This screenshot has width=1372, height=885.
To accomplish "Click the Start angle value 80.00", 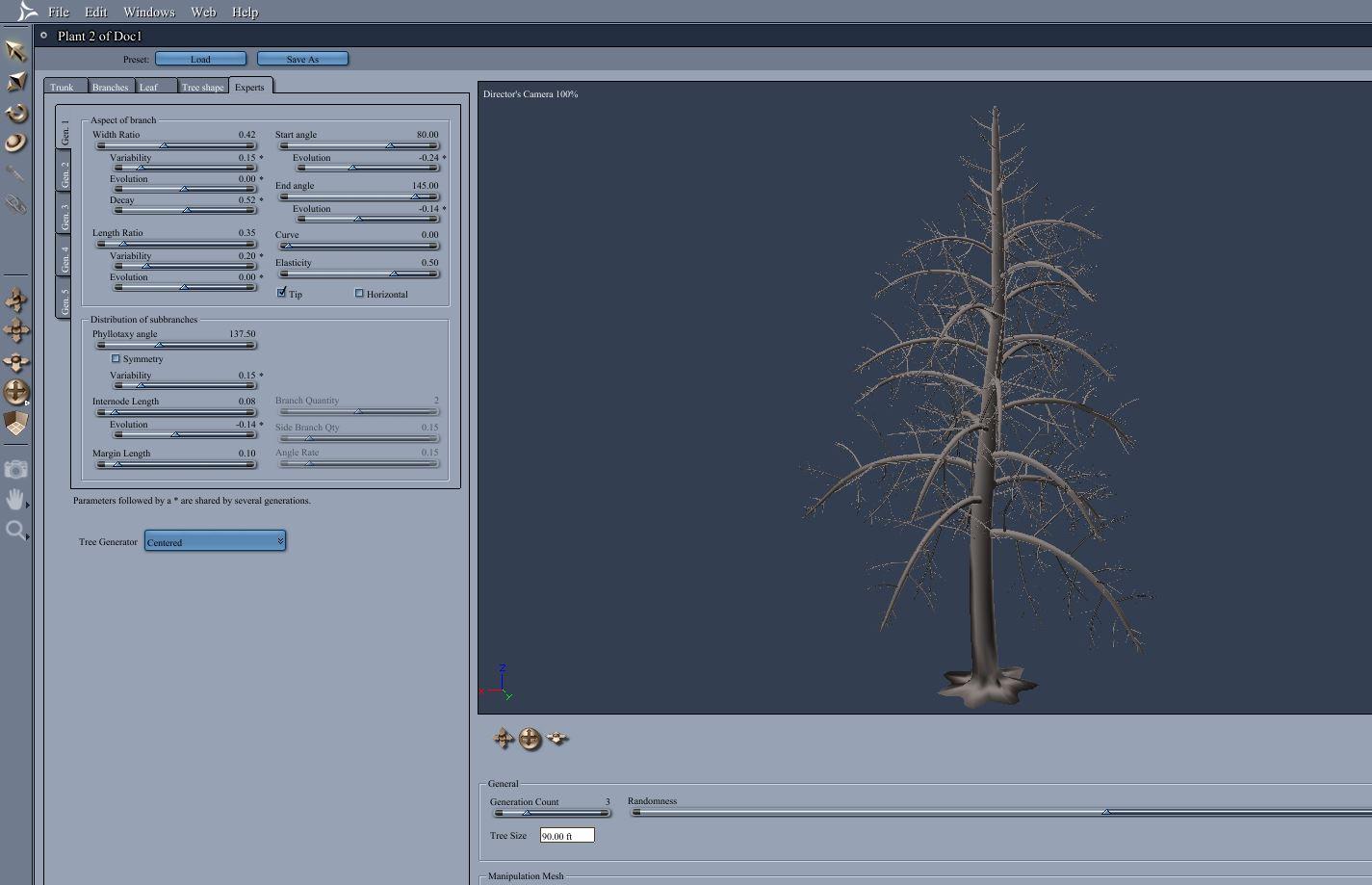I will (x=427, y=135).
